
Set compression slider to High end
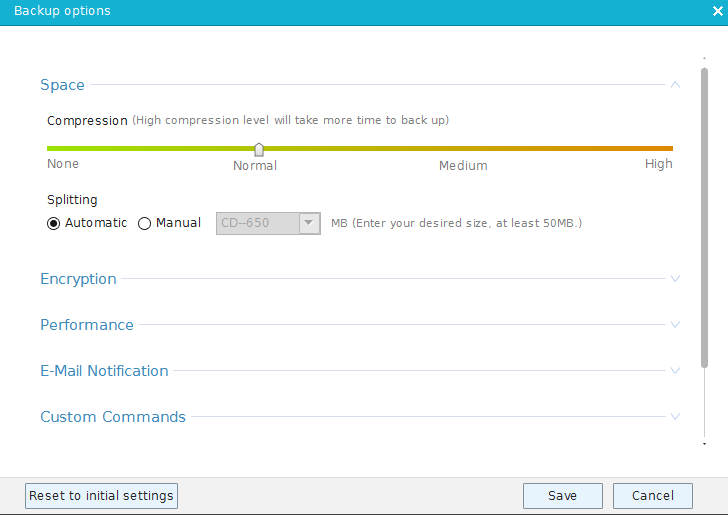click(670, 149)
